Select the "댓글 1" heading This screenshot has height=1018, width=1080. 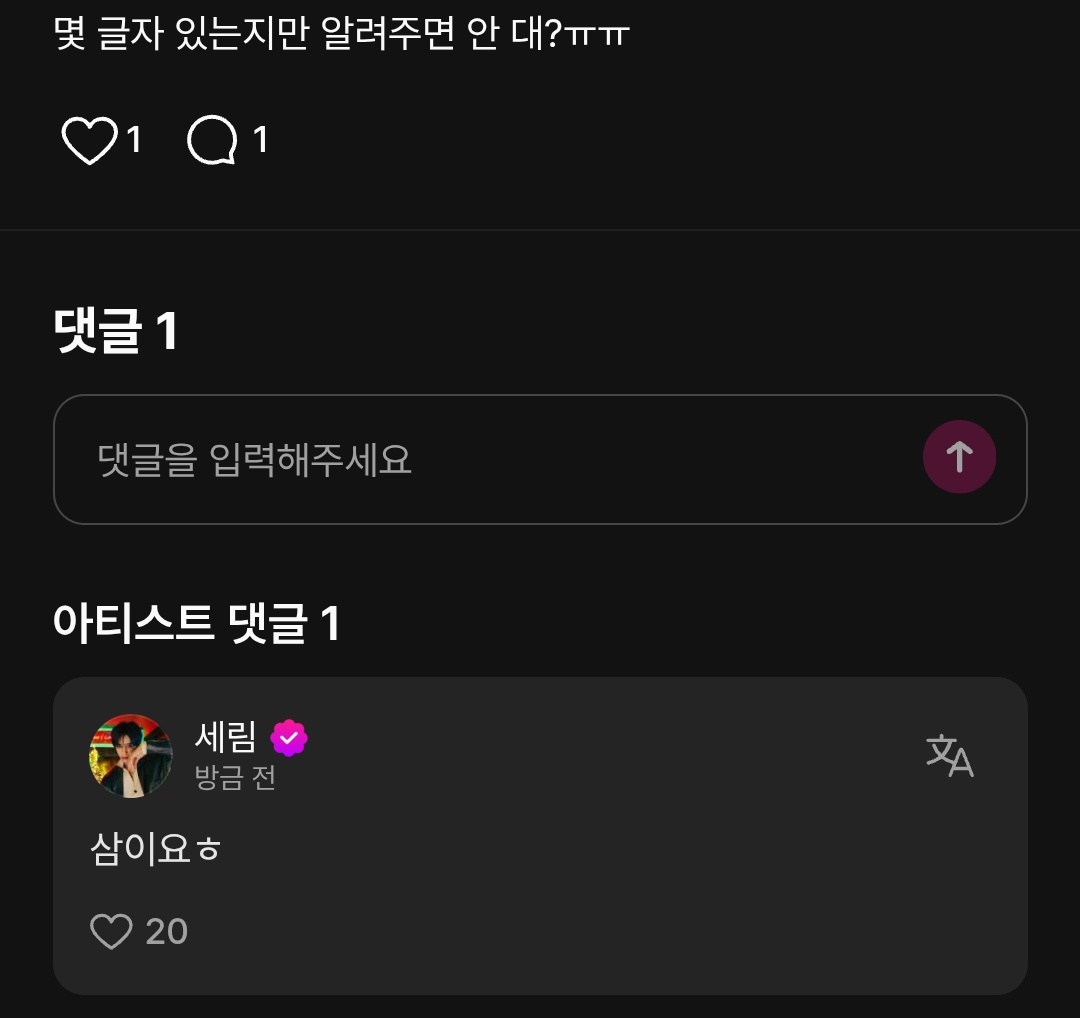(116, 331)
